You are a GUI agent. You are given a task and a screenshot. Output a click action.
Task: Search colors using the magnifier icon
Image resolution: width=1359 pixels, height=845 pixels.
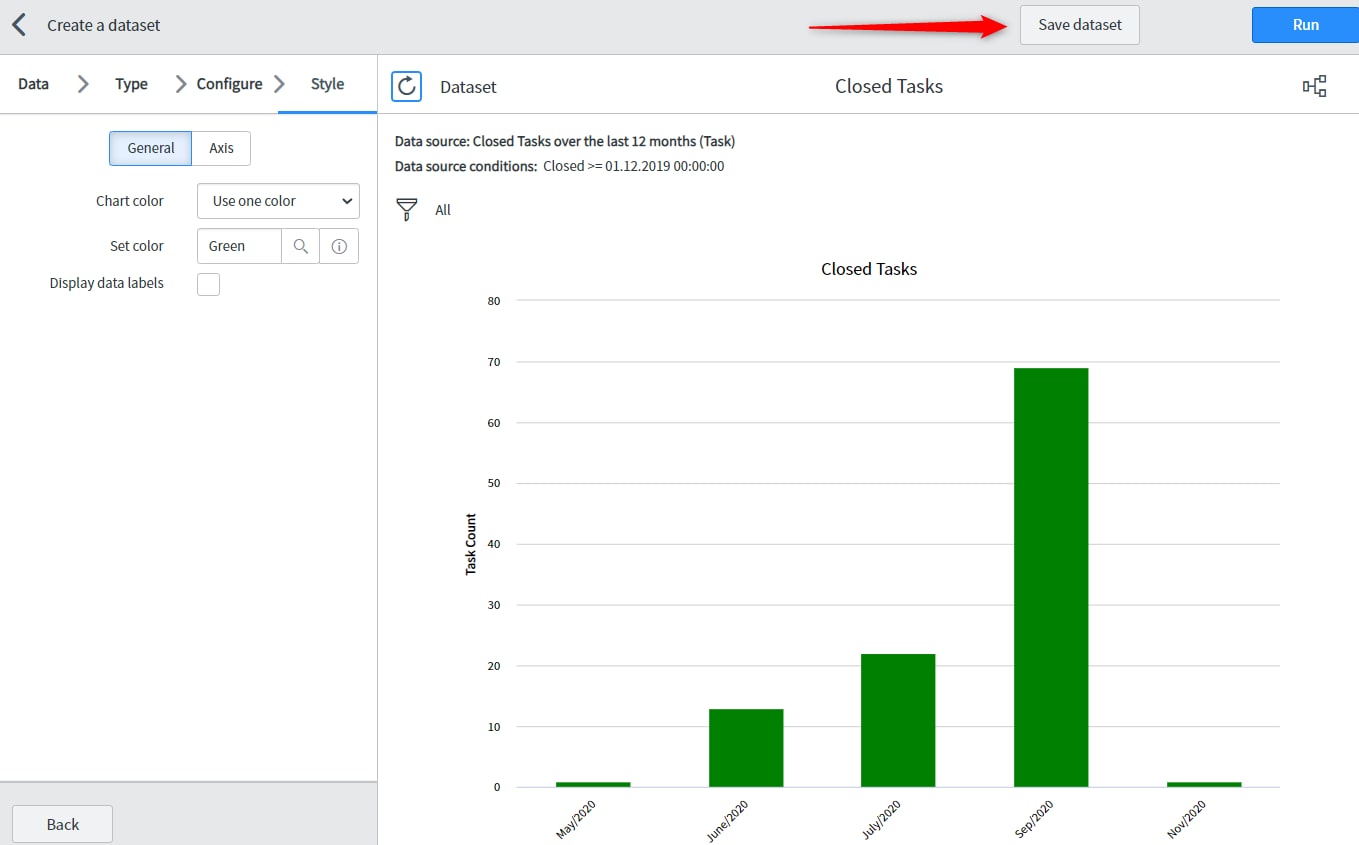(300, 245)
